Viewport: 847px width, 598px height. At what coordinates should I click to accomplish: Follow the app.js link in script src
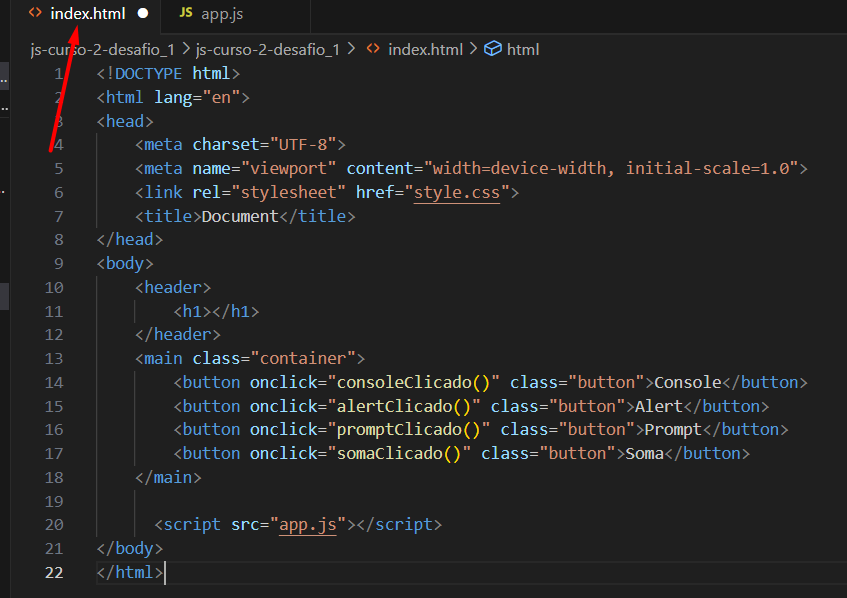pos(308,525)
